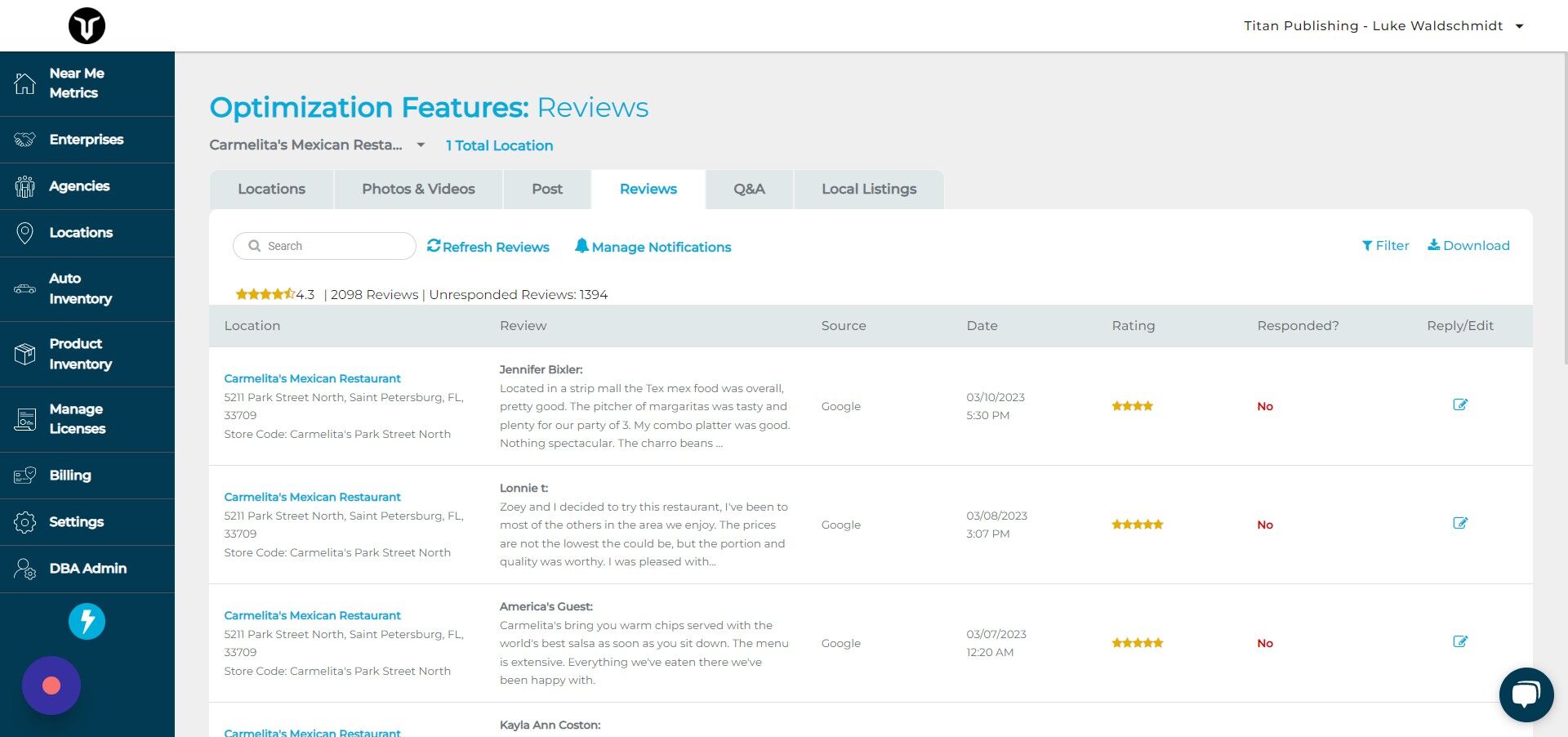Click the Source column header
1568x737 pixels.
pos(844,325)
